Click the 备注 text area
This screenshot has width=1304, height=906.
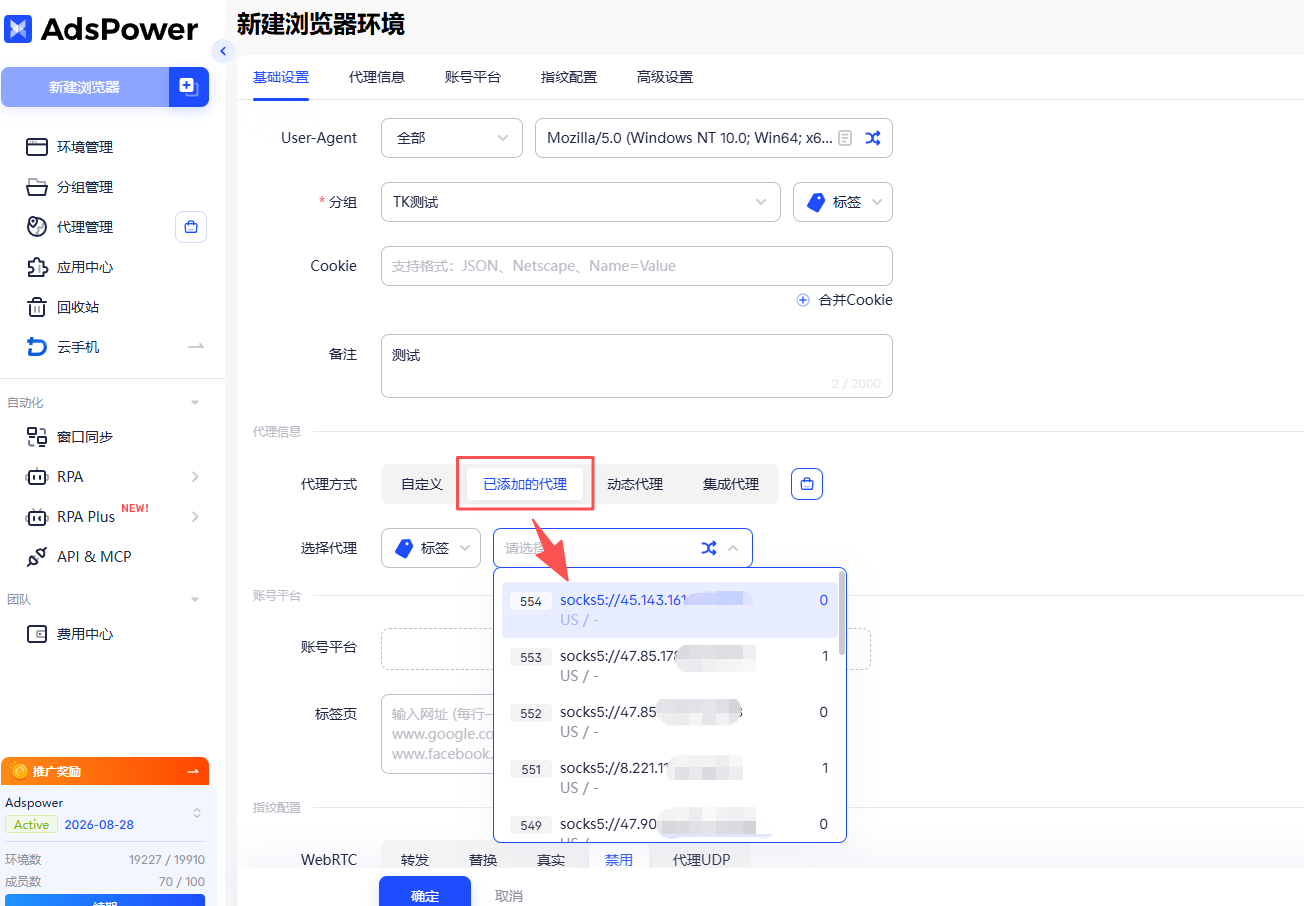pos(637,366)
